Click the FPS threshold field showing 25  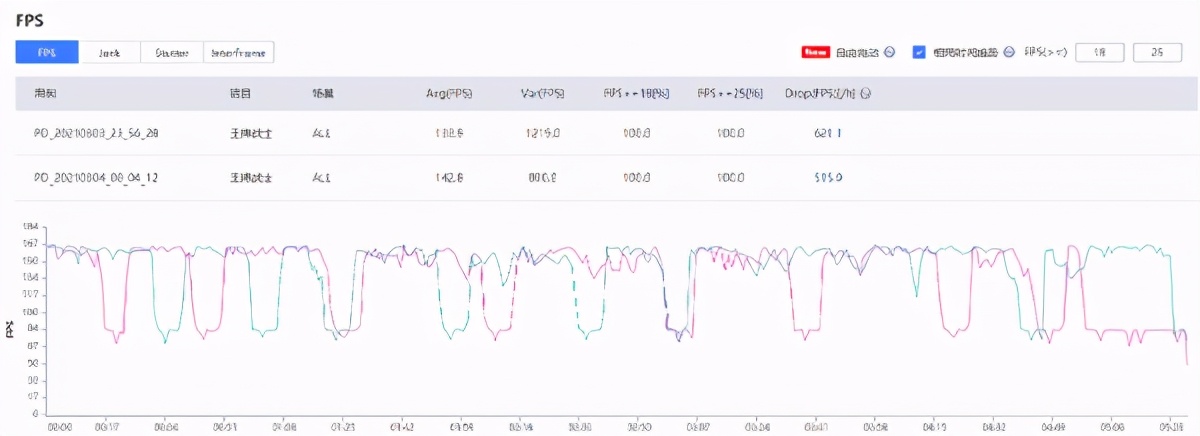[1157, 52]
